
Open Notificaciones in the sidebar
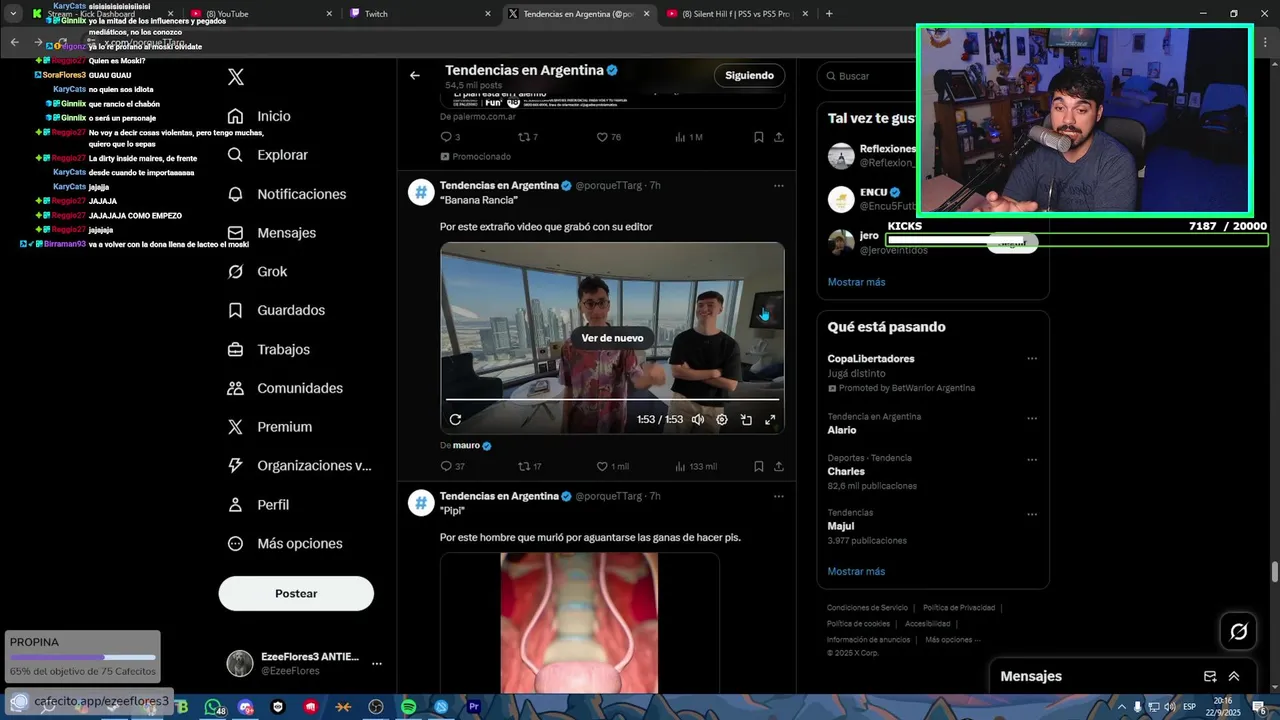tap(286, 194)
